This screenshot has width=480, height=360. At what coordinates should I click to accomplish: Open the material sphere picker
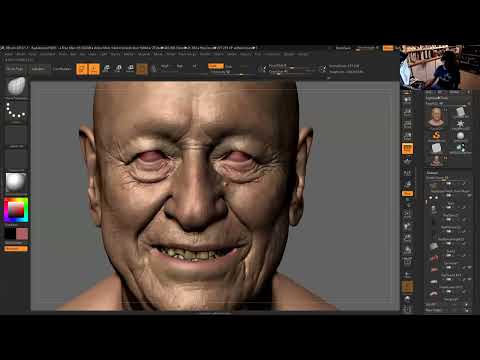16,183
